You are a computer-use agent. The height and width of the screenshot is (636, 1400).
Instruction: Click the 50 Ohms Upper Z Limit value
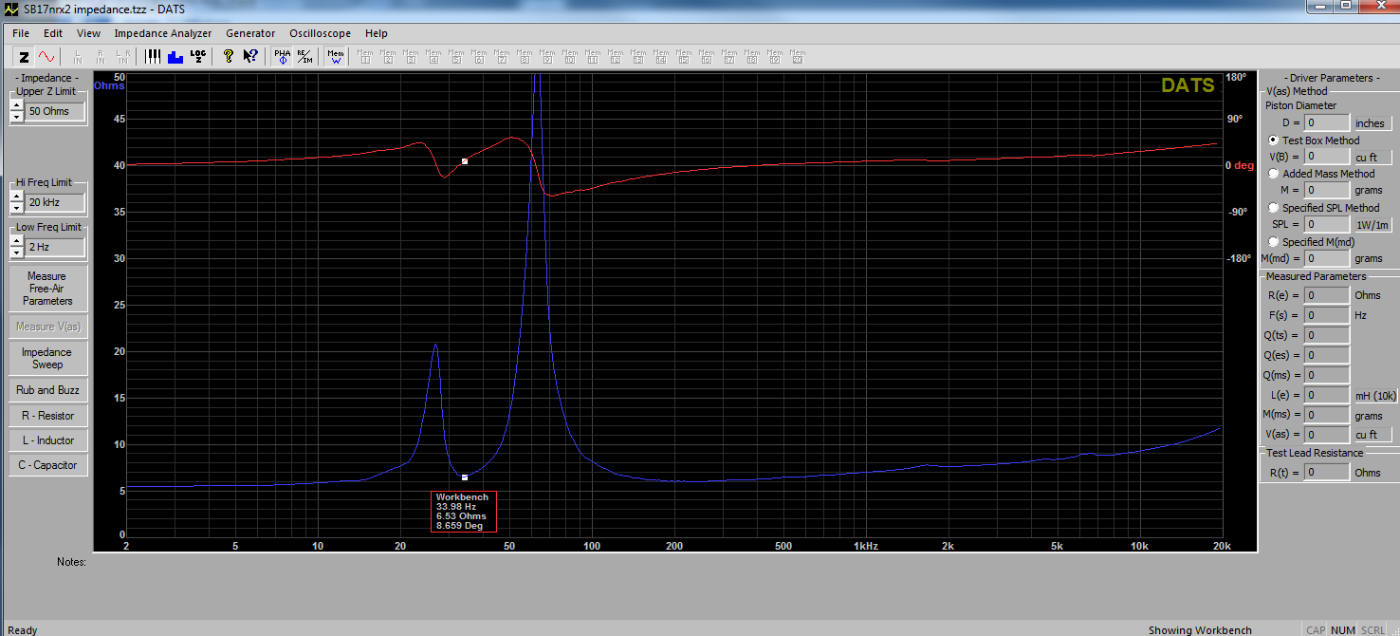55,111
